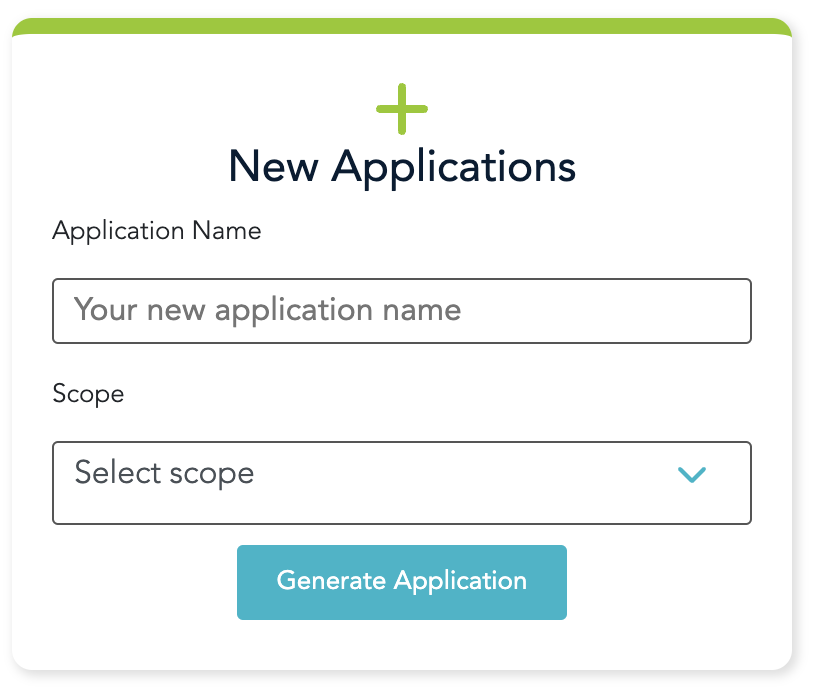Click "Your new application name" placeholder text
The width and height of the screenshot is (818, 692).
point(267,310)
